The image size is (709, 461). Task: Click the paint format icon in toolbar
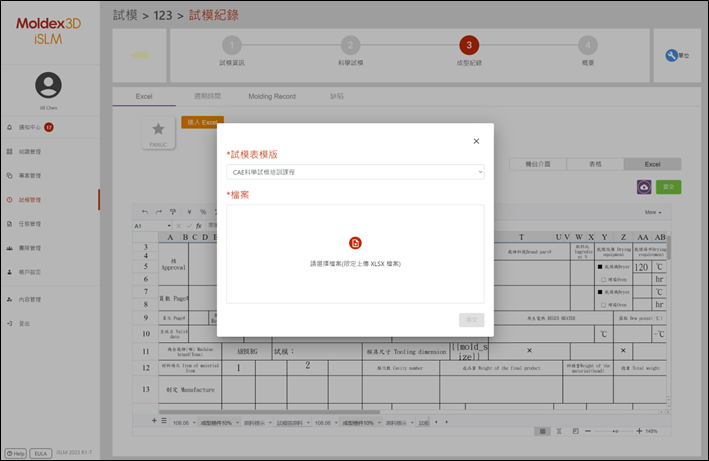[173, 212]
